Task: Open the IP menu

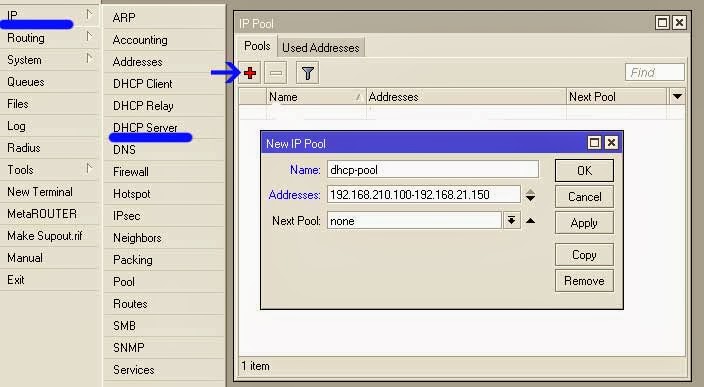Action: pos(48,16)
